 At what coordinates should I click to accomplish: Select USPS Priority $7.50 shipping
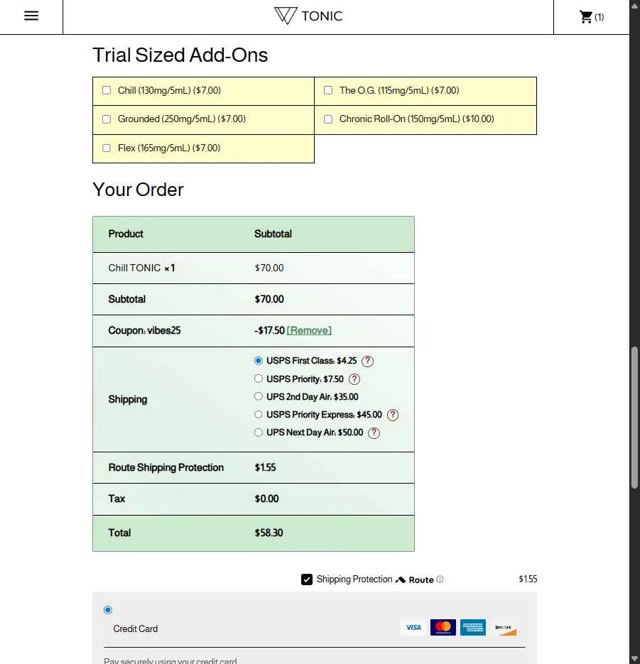click(x=258, y=379)
